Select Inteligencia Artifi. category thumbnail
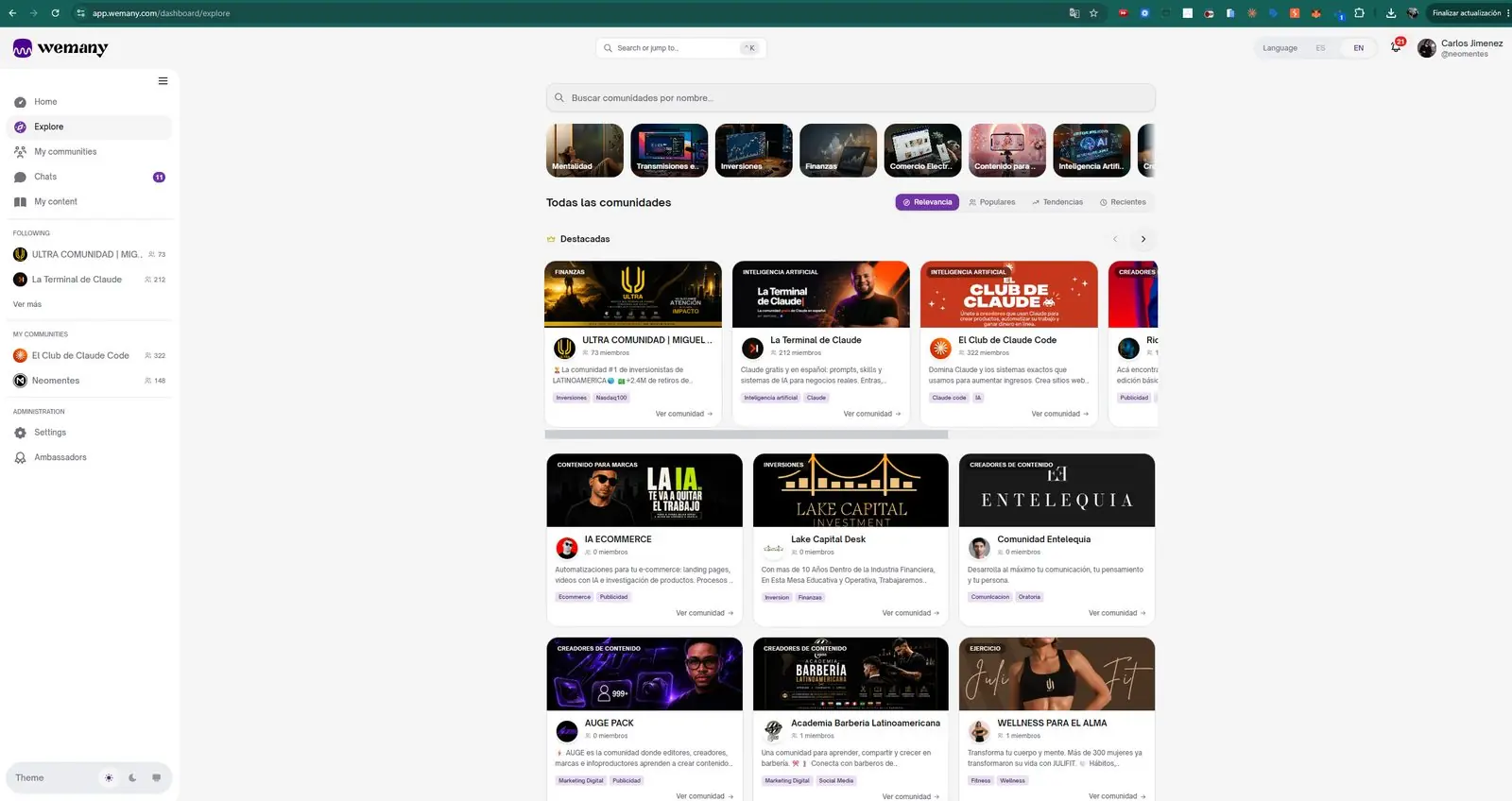Image resolution: width=1512 pixels, height=801 pixels. coord(1092,150)
